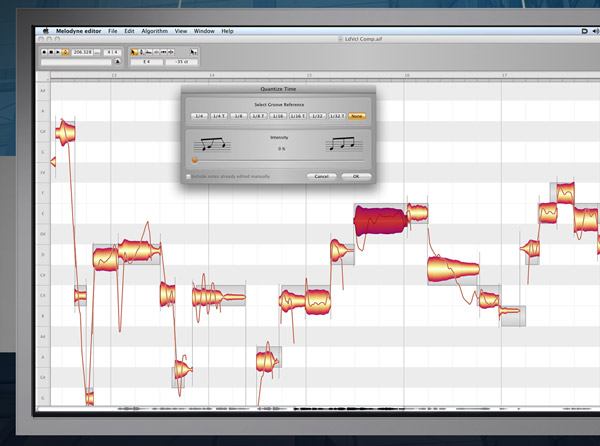Click the Record button in the transport
This screenshot has width=600, height=446.
point(44,52)
